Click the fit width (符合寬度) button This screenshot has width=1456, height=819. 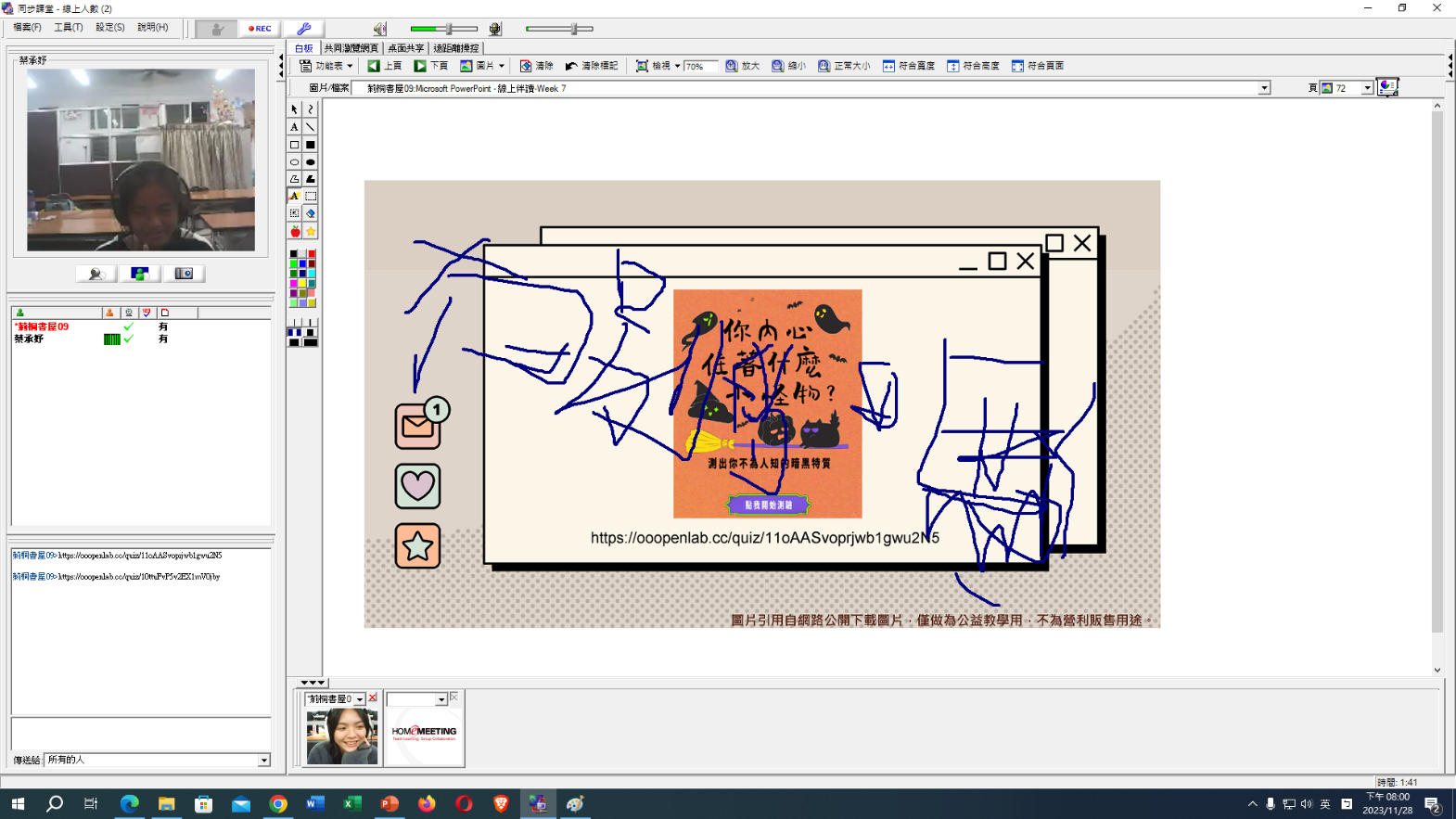click(908, 66)
